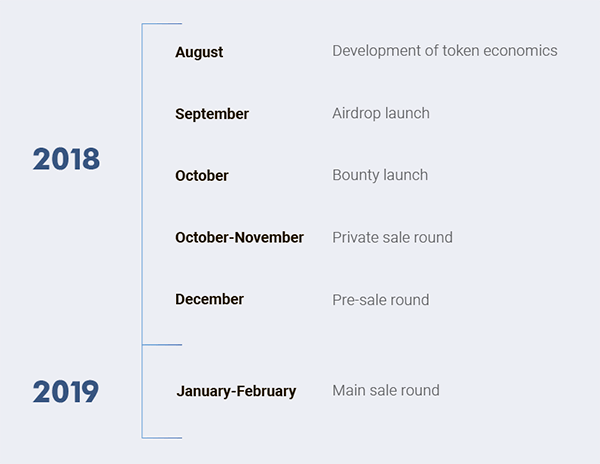Click the bottom timeline bracket tick
This screenshot has height=464, width=600.
tap(162, 438)
